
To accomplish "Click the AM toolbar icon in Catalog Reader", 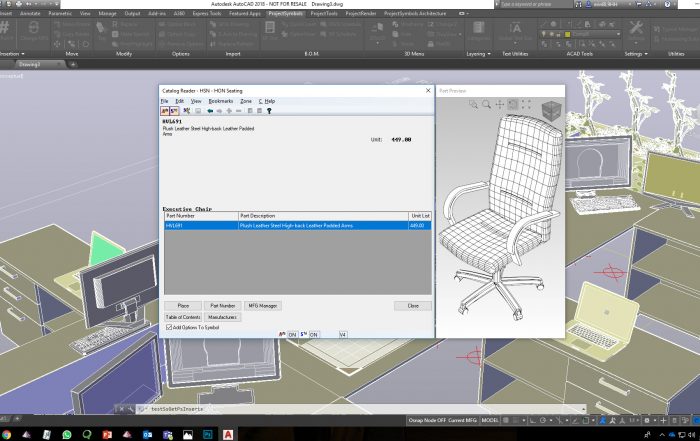I will point(165,111).
